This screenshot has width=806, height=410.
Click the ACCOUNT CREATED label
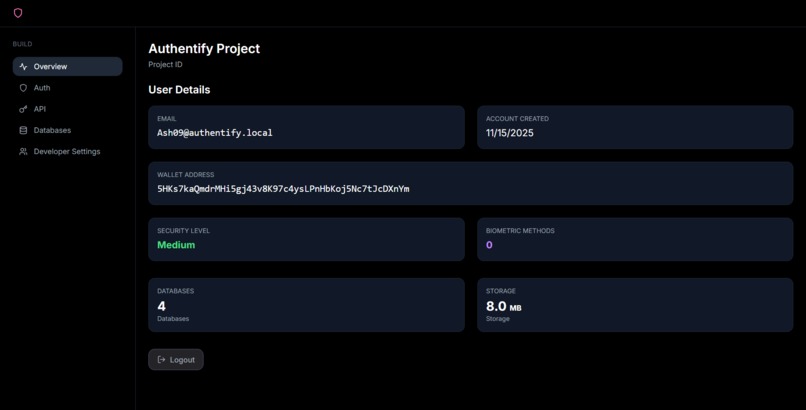click(x=517, y=119)
